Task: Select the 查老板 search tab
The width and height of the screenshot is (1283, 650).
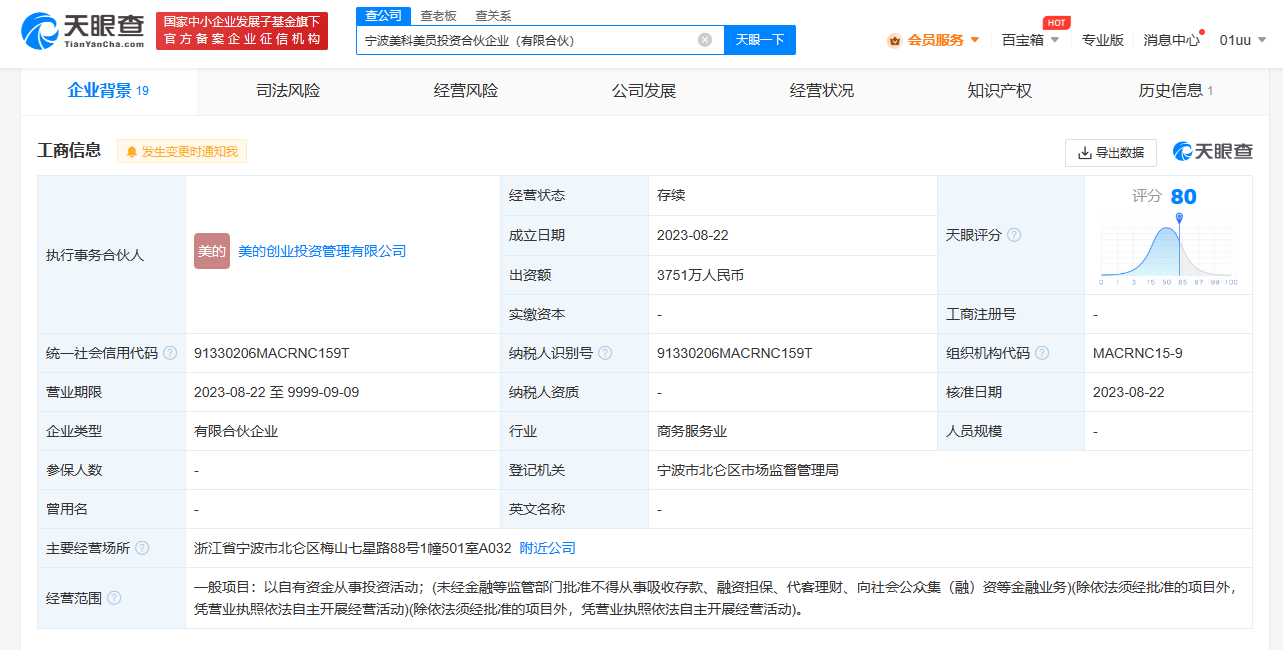Action: 438,15
